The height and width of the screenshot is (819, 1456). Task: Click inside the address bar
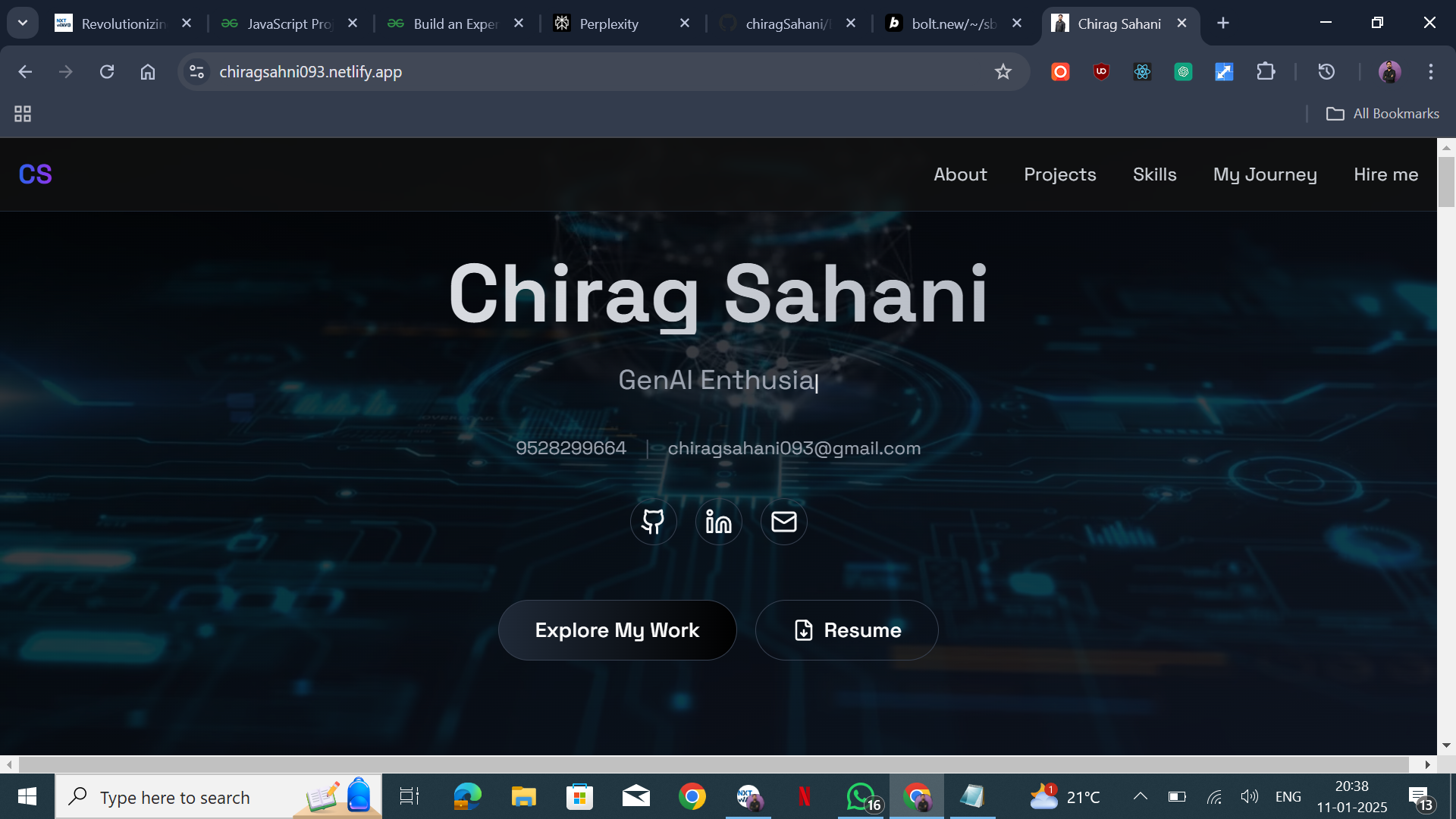pyautogui.click(x=531, y=72)
